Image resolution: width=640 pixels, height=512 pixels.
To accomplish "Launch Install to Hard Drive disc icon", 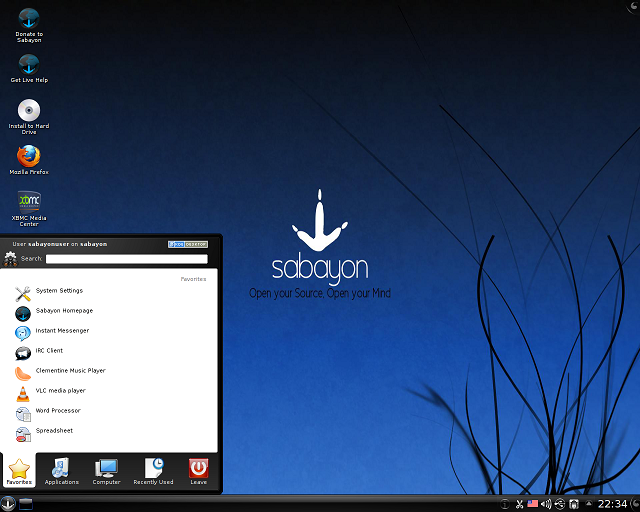I will (x=29, y=117).
